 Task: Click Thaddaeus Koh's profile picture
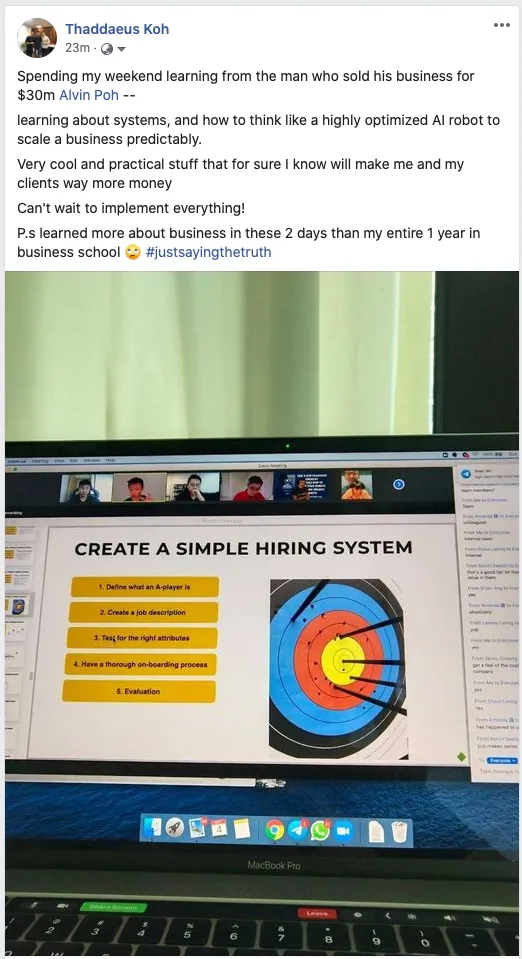coord(37,37)
